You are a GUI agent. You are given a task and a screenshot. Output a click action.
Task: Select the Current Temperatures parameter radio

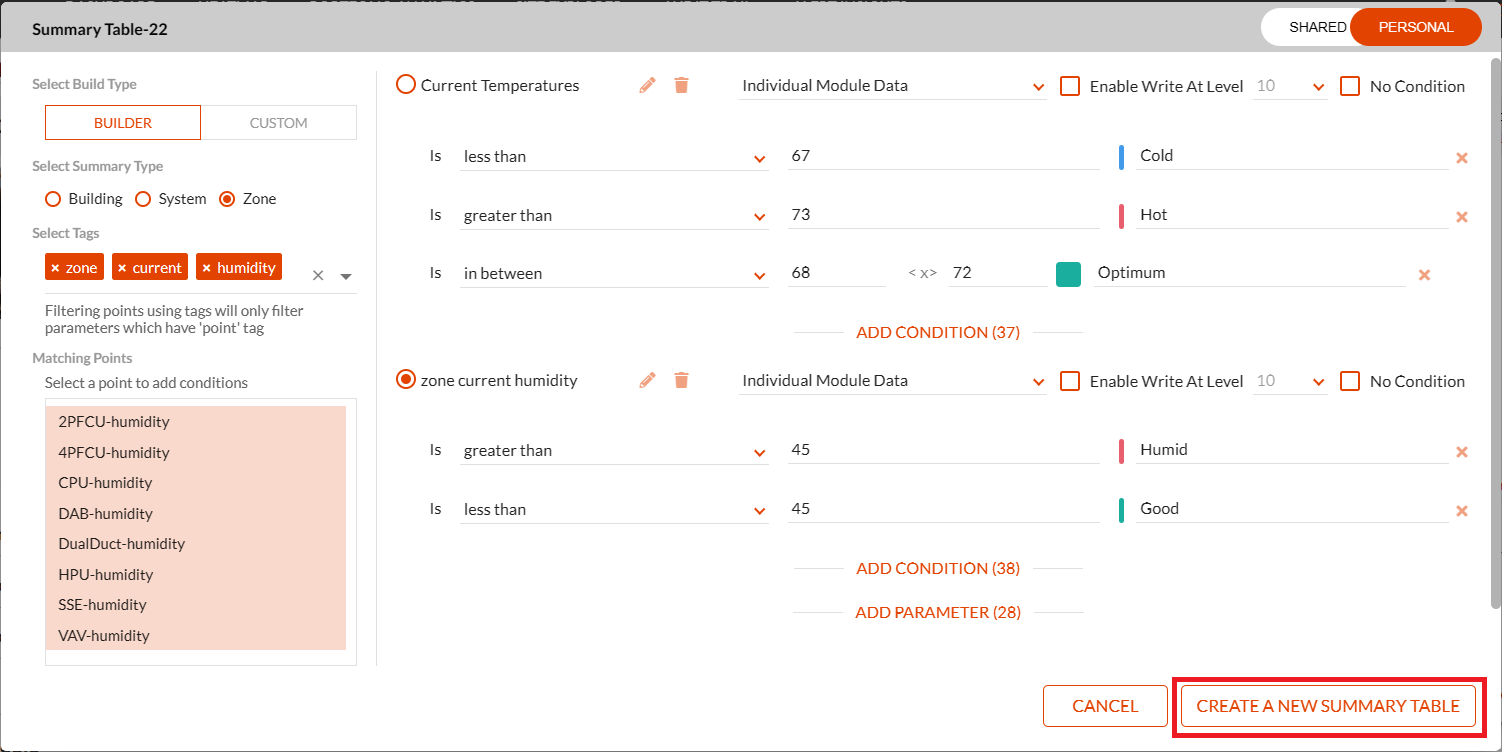pyautogui.click(x=406, y=85)
